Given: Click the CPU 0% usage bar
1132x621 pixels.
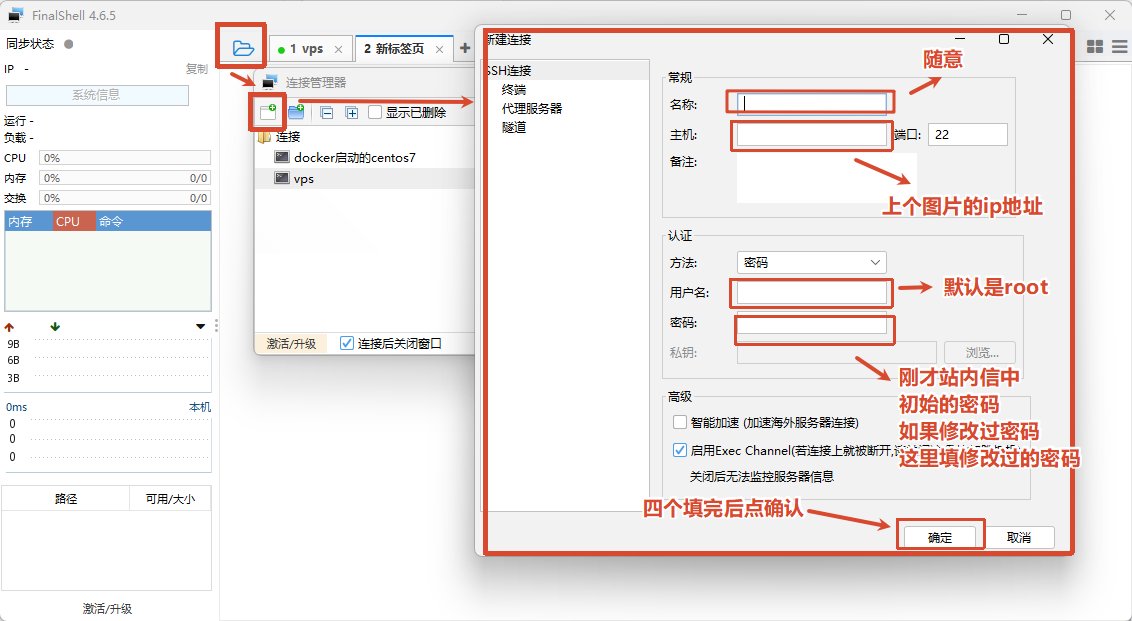Looking at the screenshot, I should pyautogui.click(x=125, y=157).
